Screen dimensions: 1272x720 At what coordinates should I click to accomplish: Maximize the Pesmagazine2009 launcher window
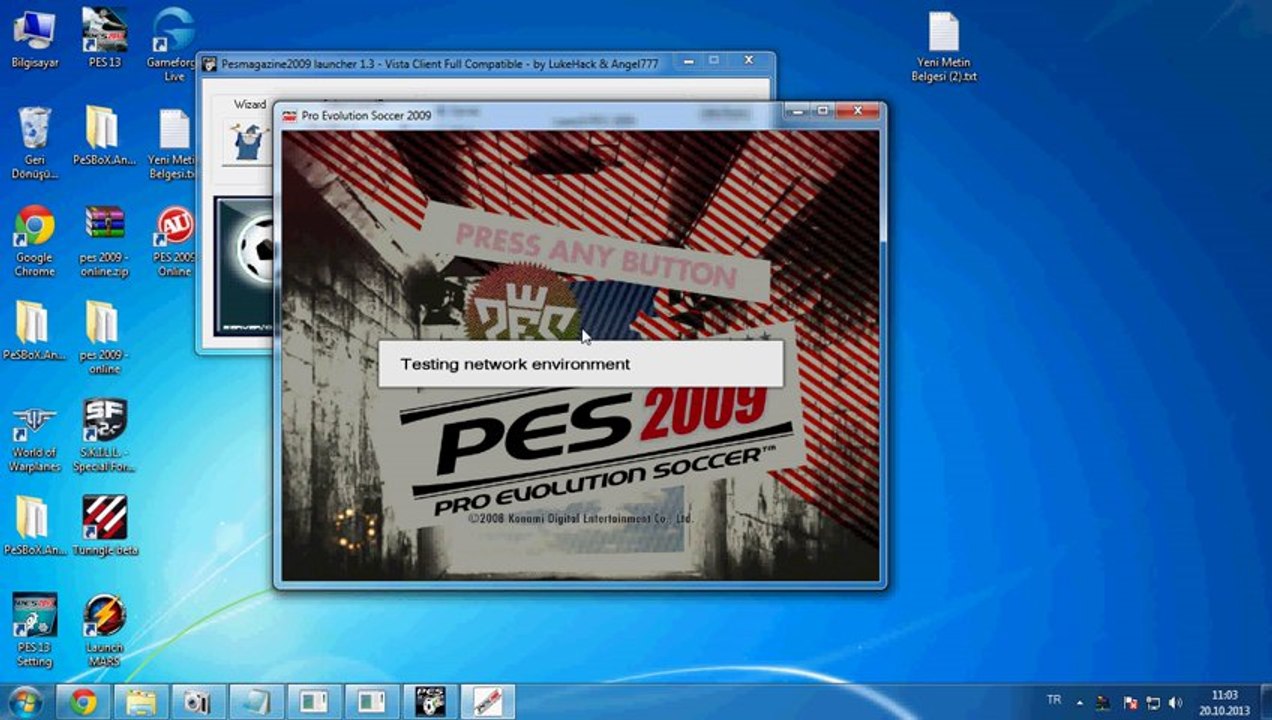713,61
